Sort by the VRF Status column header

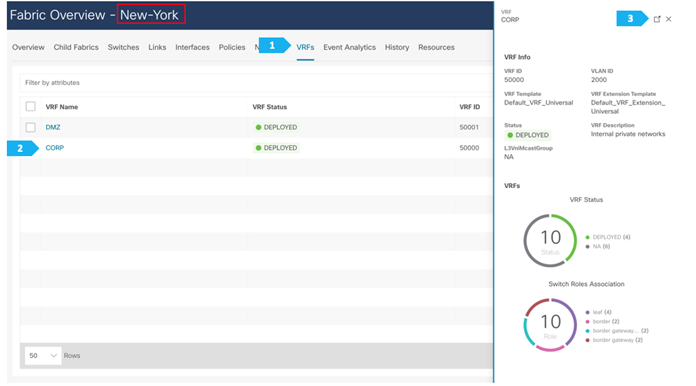click(269, 107)
